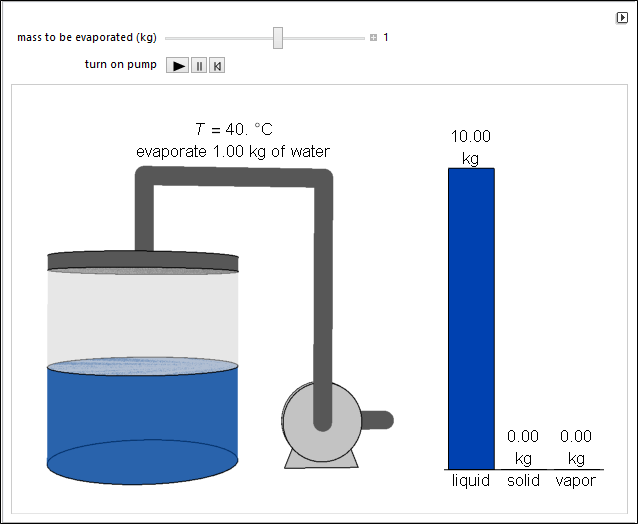Reset the pump animation to start

point(217,66)
